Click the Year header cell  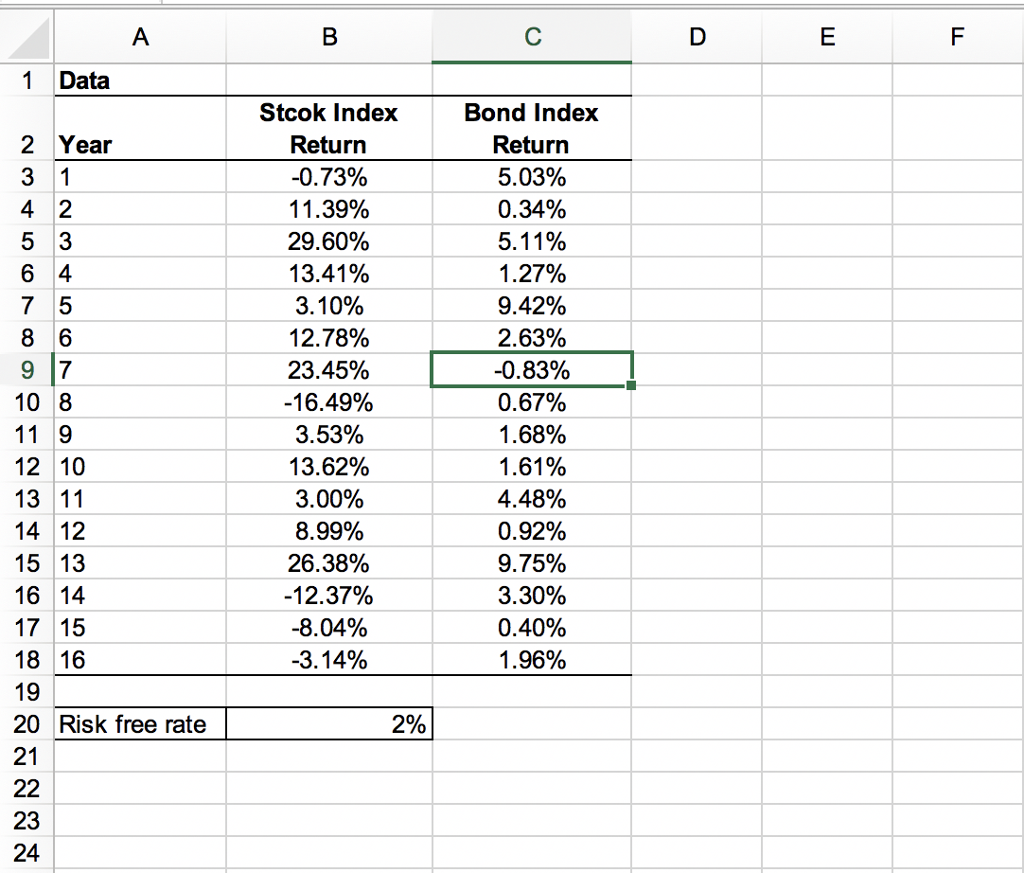tap(140, 144)
